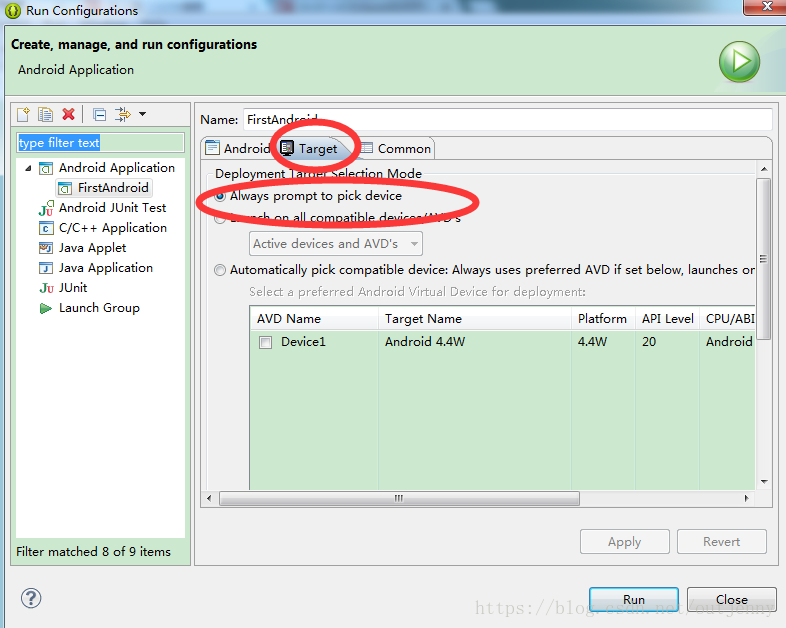Select Android Application in the tree
This screenshot has width=786, height=628.
click(x=117, y=167)
